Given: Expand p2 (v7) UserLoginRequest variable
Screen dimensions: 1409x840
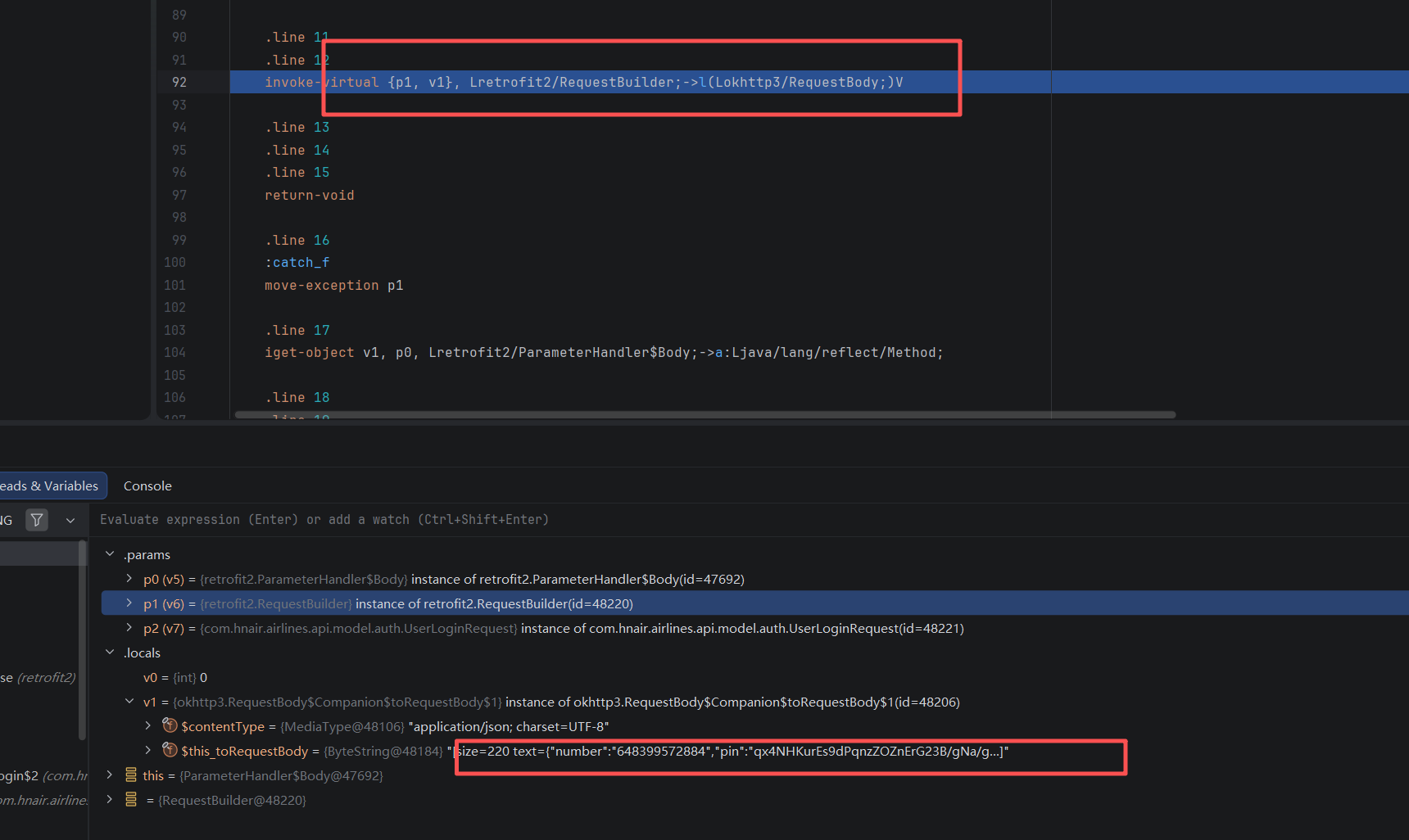Looking at the screenshot, I should (x=129, y=628).
